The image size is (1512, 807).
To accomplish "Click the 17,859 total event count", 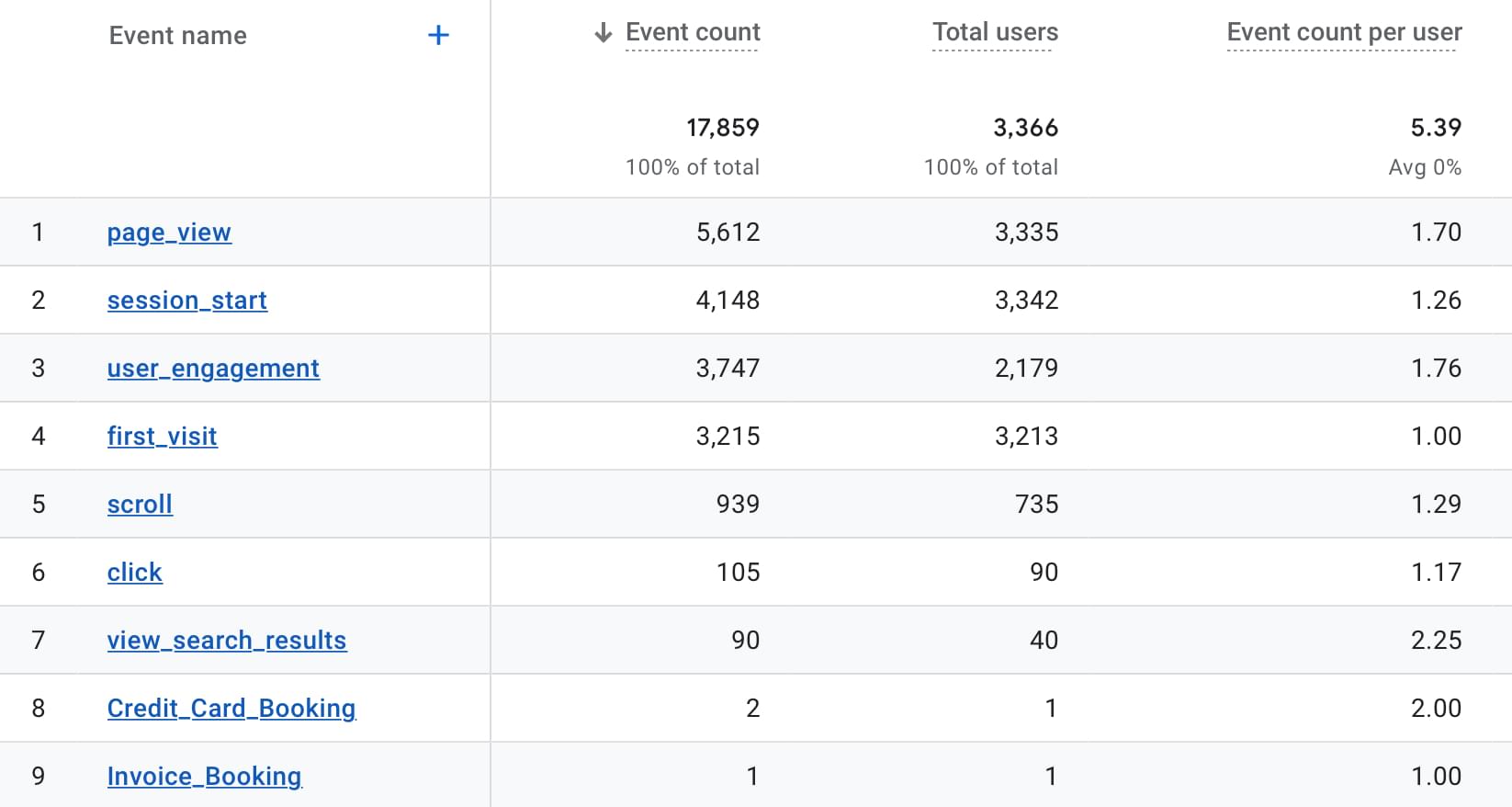I will click(722, 128).
